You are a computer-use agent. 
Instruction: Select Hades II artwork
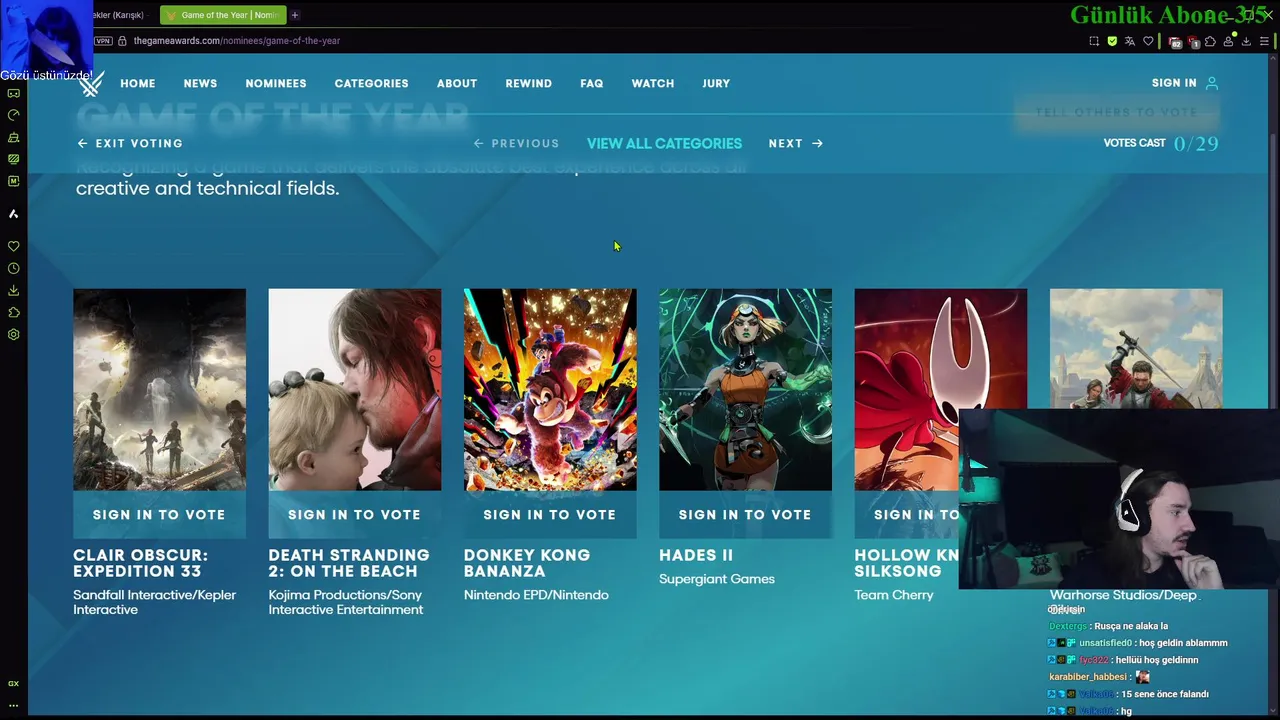coord(745,389)
